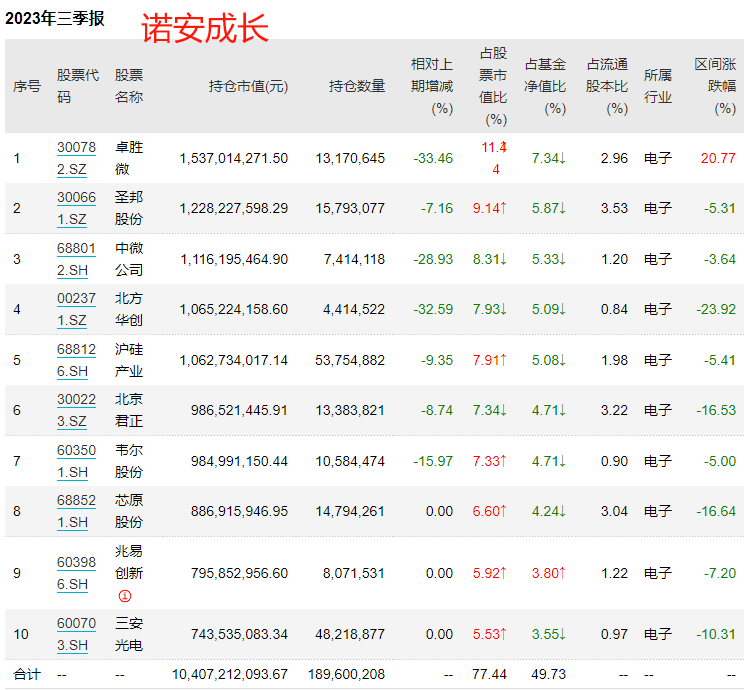Click the 占流通股本比(%) column header
This screenshot has height=690, width=744.
click(x=607, y=86)
